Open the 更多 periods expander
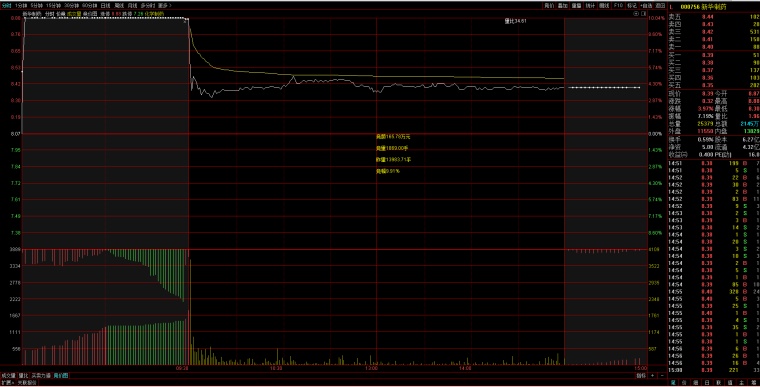Image resolution: width=760 pixels, height=387 pixels. (x=164, y=5)
